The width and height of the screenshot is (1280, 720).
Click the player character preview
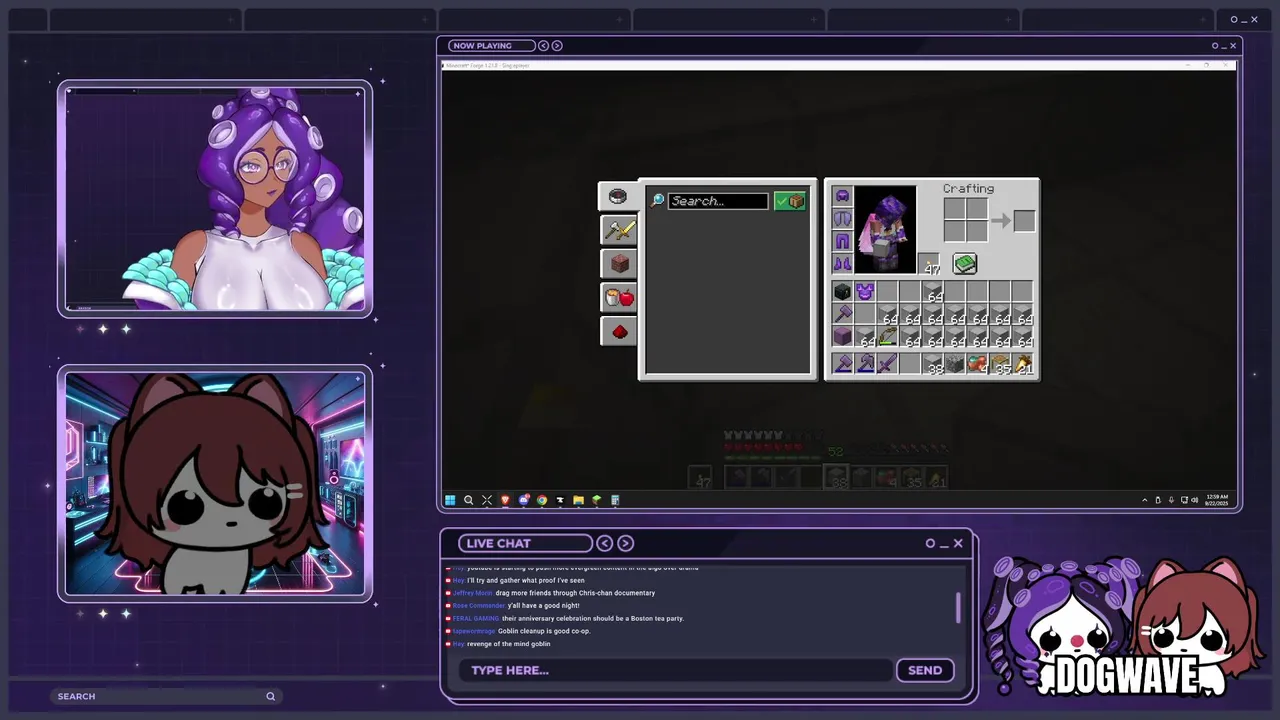(885, 230)
